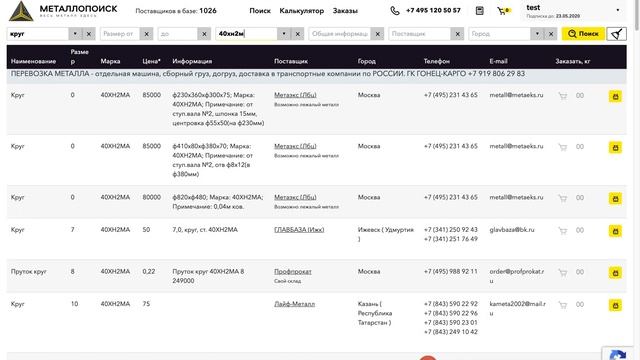
Task: Clear the 40хн2м grade filter
Action: (298, 34)
